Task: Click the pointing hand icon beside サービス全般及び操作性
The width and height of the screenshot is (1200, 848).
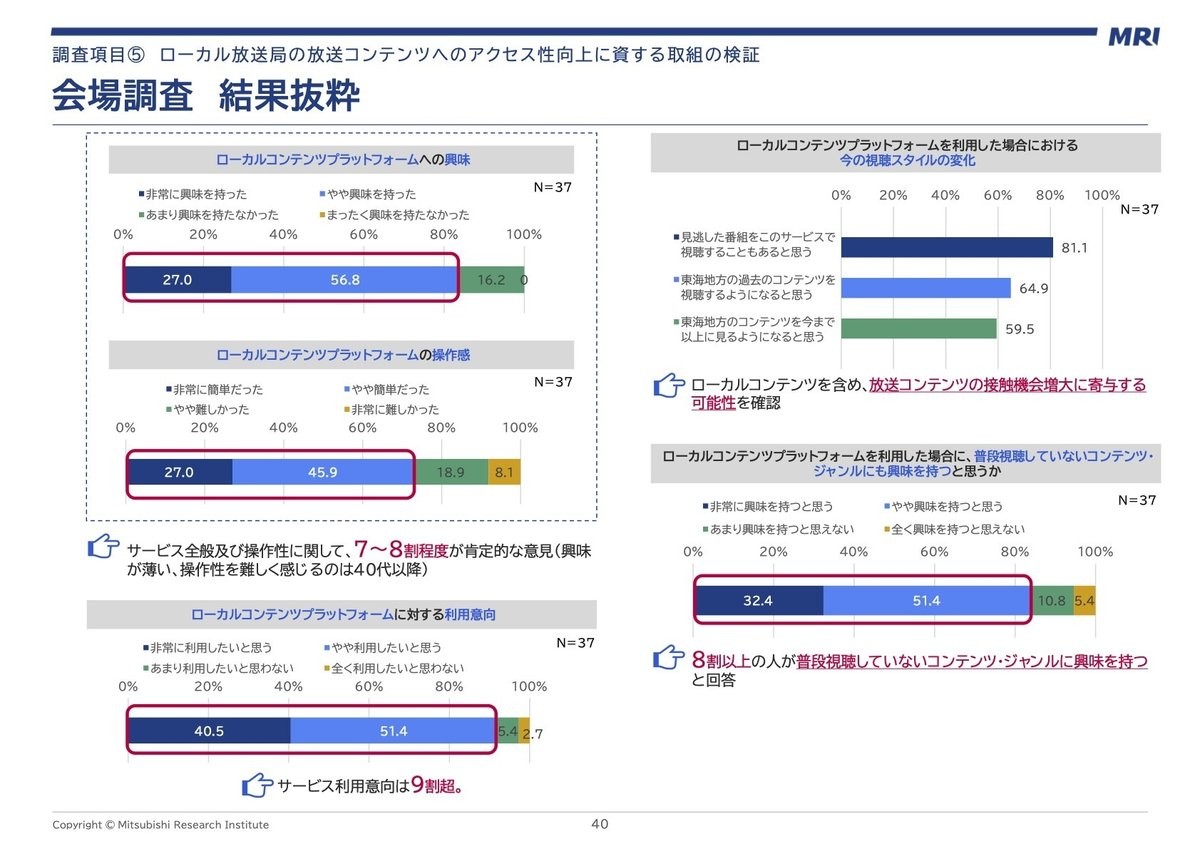Action: pyautogui.click(x=104, y=547)
